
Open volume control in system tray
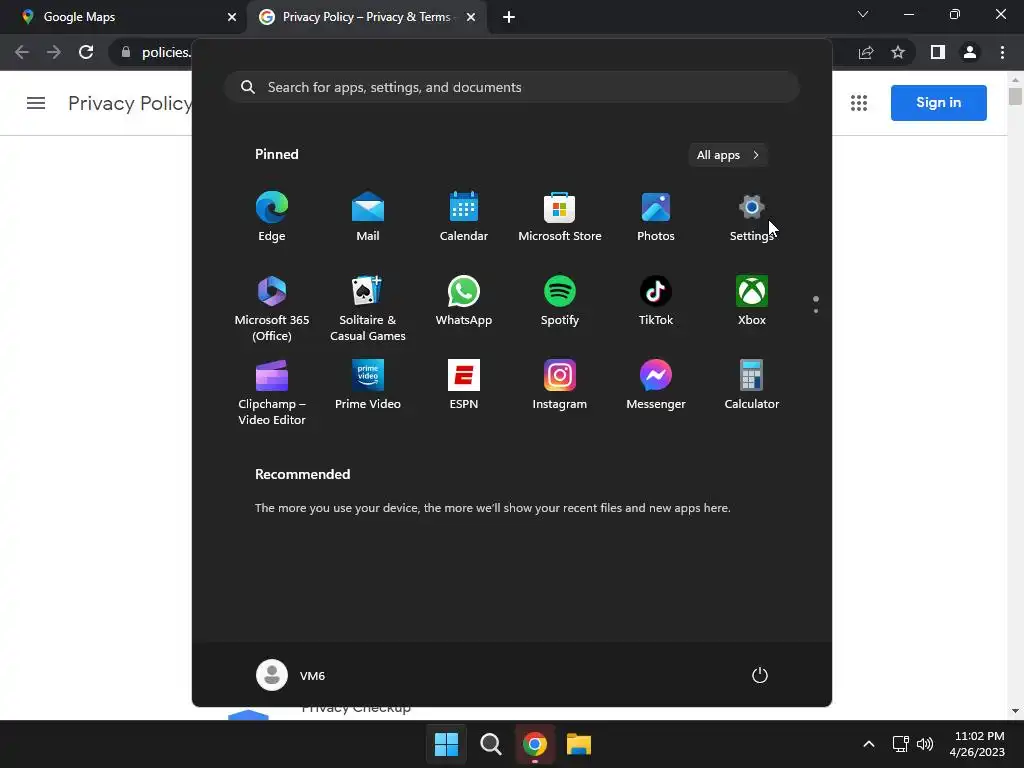pos(925,744)
